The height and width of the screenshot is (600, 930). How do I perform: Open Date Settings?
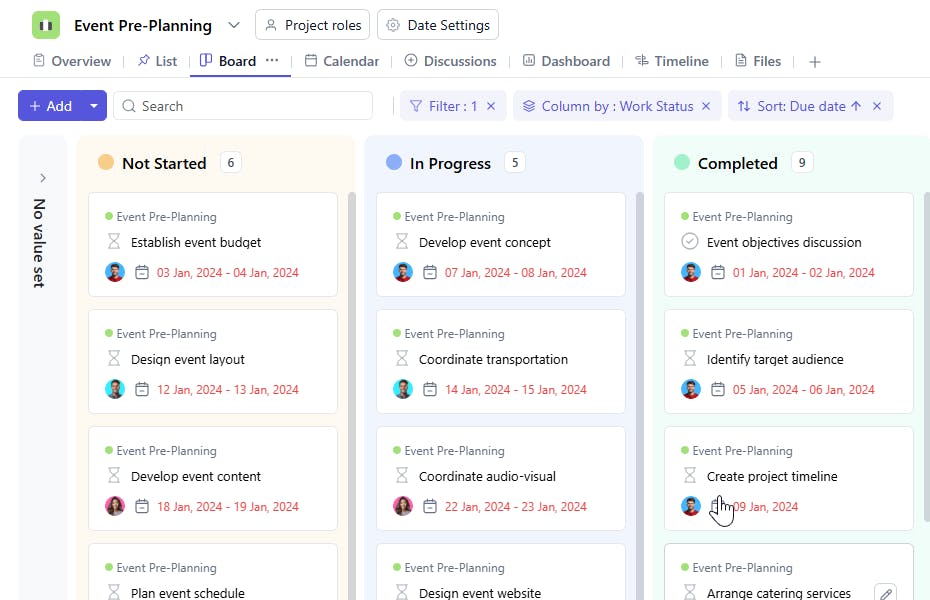coord(438,25)
